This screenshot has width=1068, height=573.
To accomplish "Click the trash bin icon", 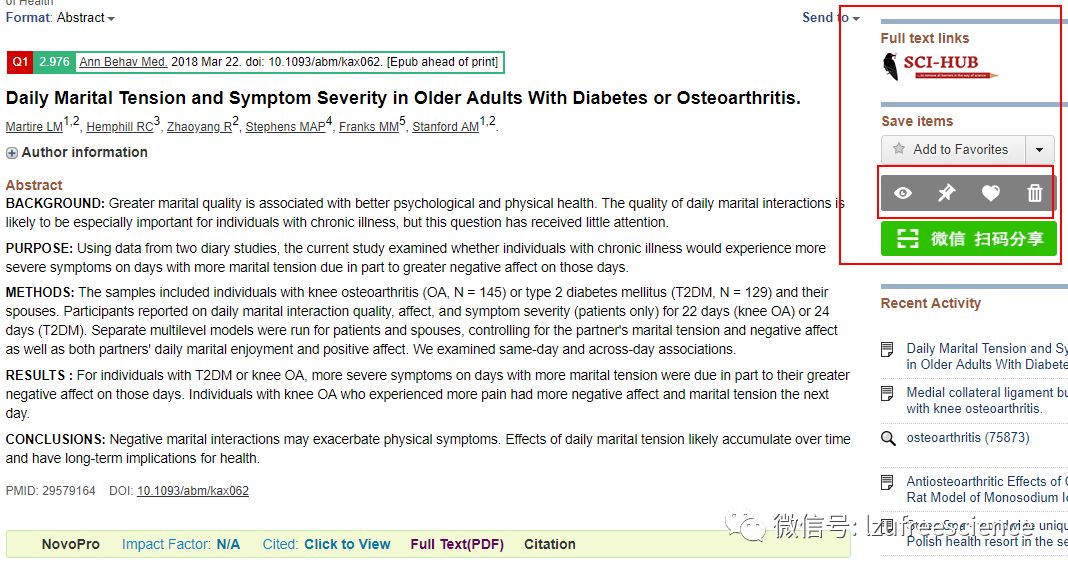I will click(x=1035, y=193).
